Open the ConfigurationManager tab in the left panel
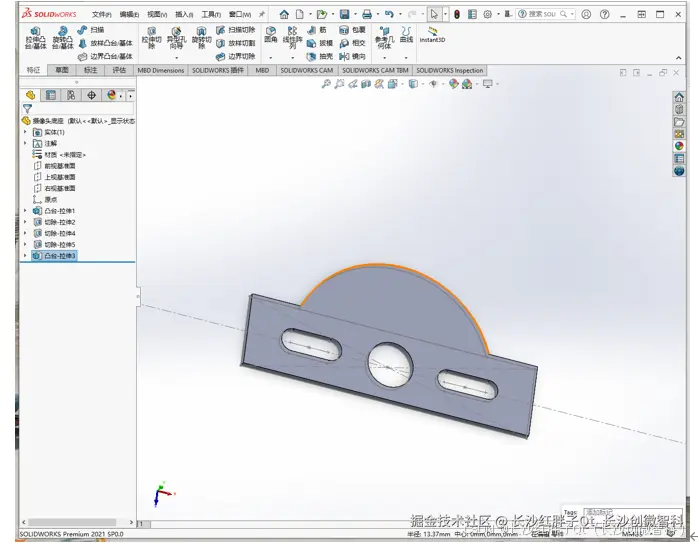The width and height of the screenshot is (698, 543). pos(71,95)
